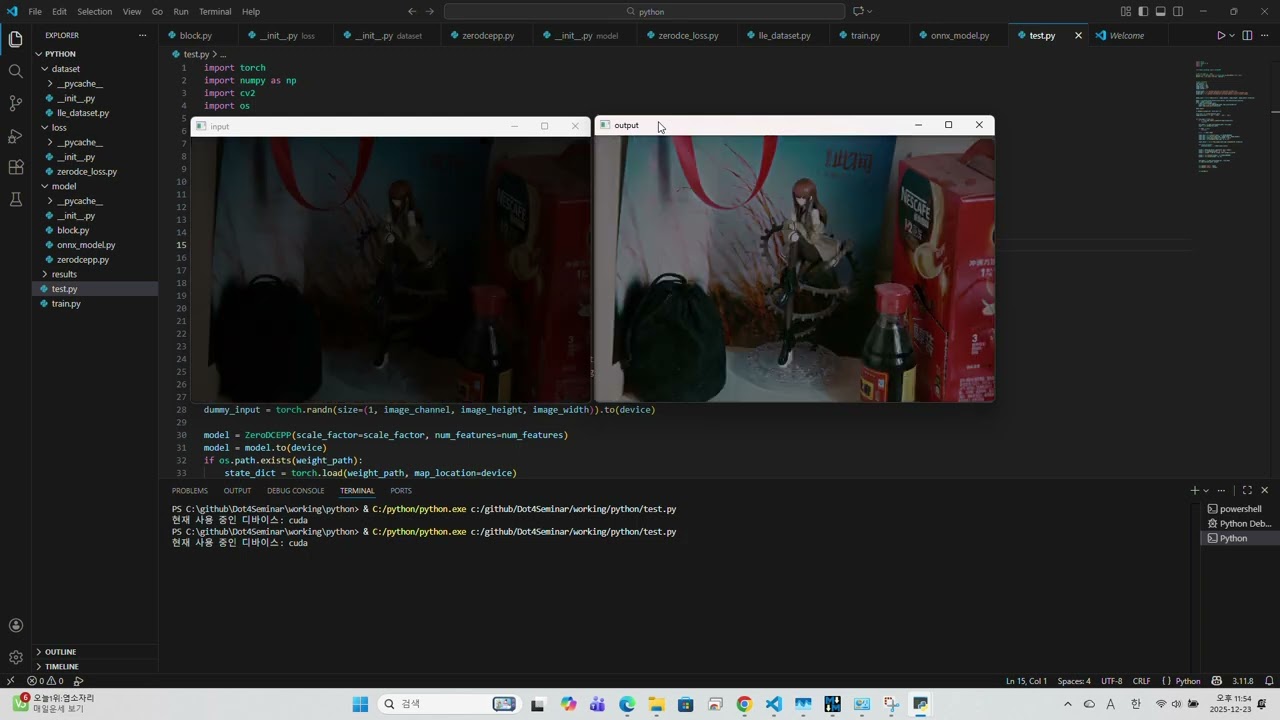Open the notifications bell in status bar

(1269, 681)
